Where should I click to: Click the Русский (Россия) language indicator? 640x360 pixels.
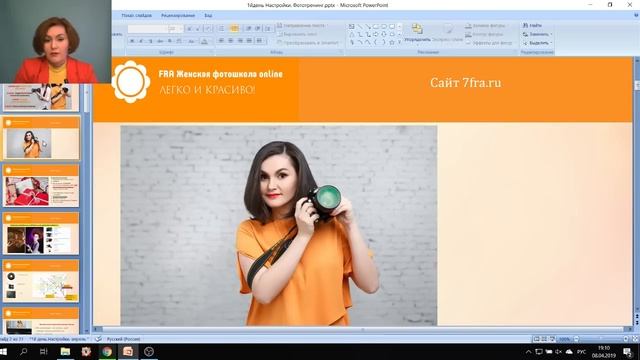click(x=123, y=339)
